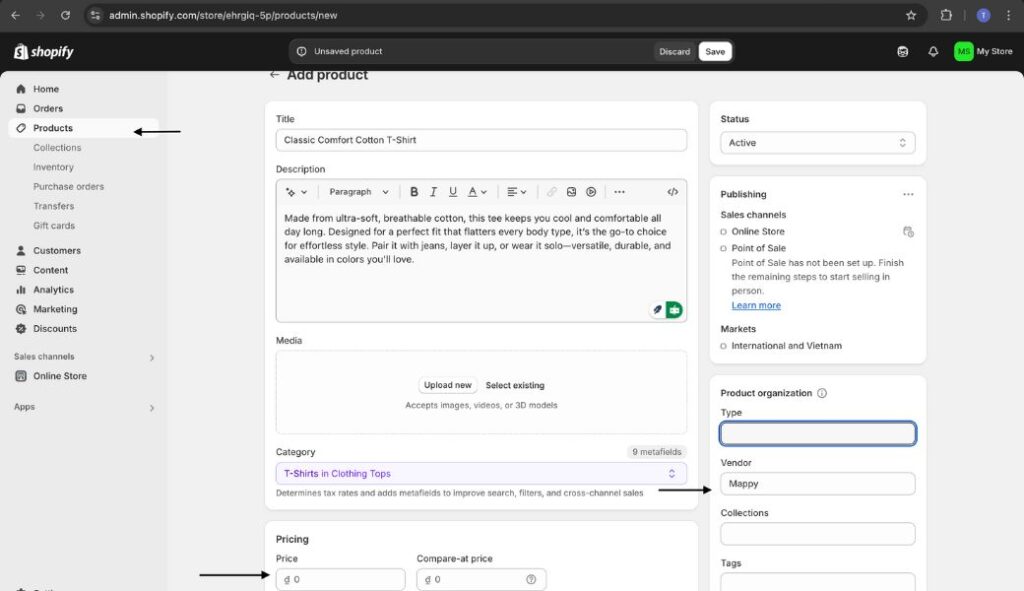Apply bold formatting to description
1024x591 pixels.
pos(413,192)
